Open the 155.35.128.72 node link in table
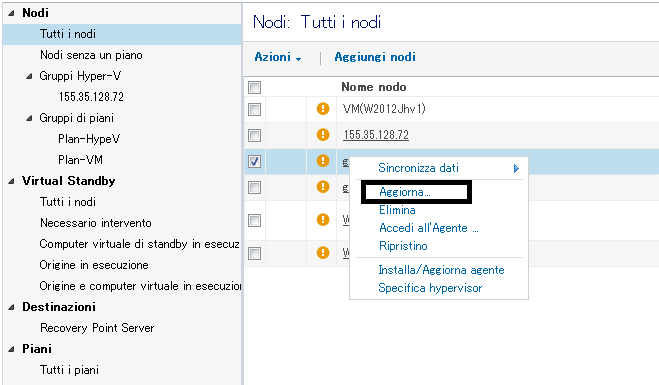The height and width of the screenshot is (385, 659). [376, 135]
